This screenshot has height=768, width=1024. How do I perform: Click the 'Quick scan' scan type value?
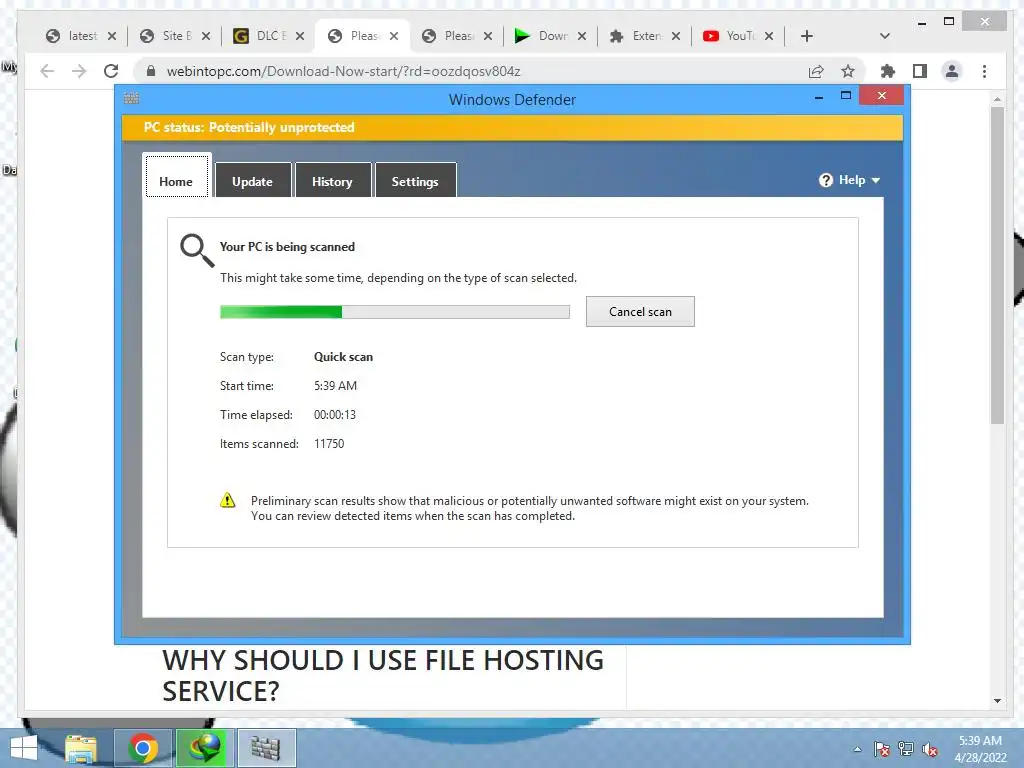tap(344, 357)
